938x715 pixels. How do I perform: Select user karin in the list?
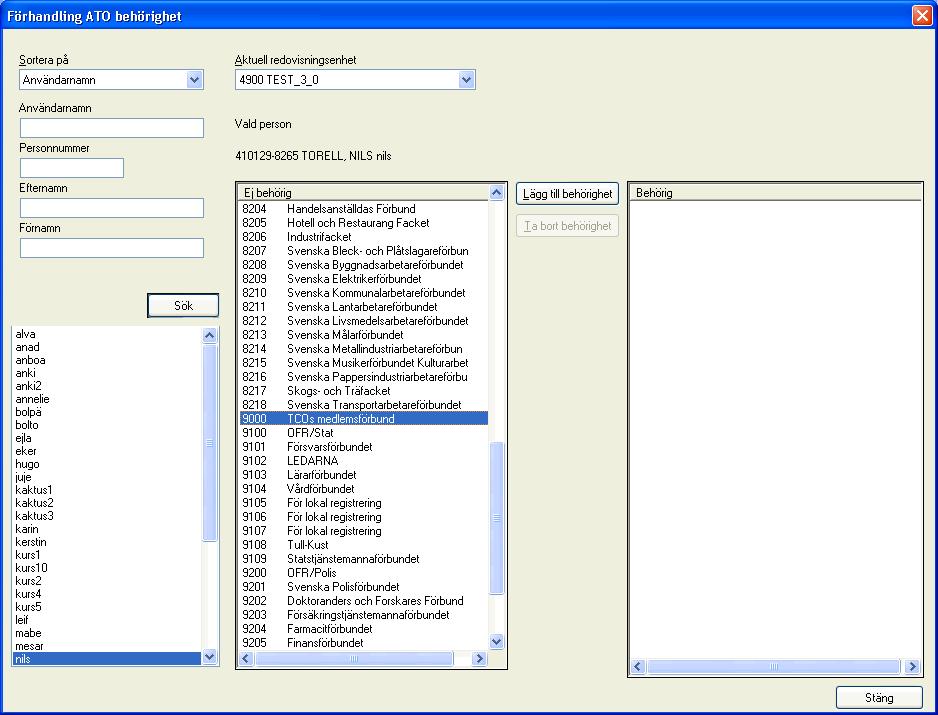(106, 529)
